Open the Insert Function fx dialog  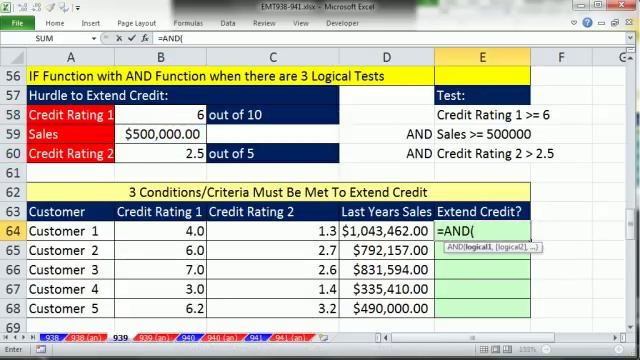[x=144, y=38]
